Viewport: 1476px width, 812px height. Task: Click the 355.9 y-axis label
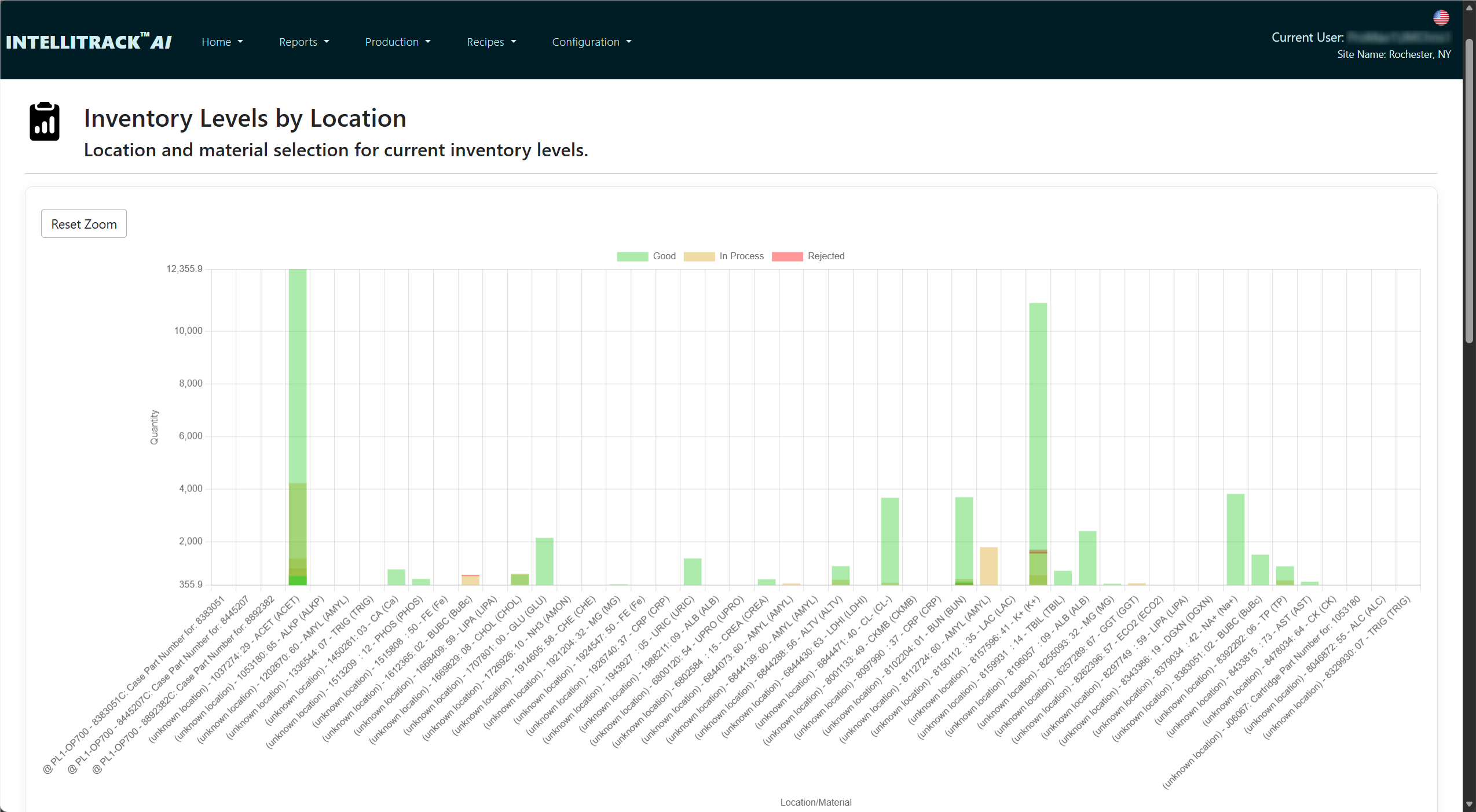coord(191,584)
